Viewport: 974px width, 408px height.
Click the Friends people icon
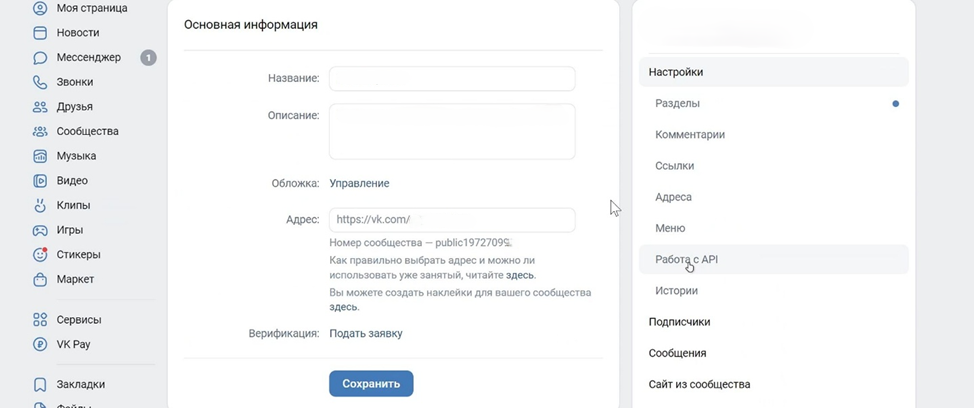tap(40, 107)
